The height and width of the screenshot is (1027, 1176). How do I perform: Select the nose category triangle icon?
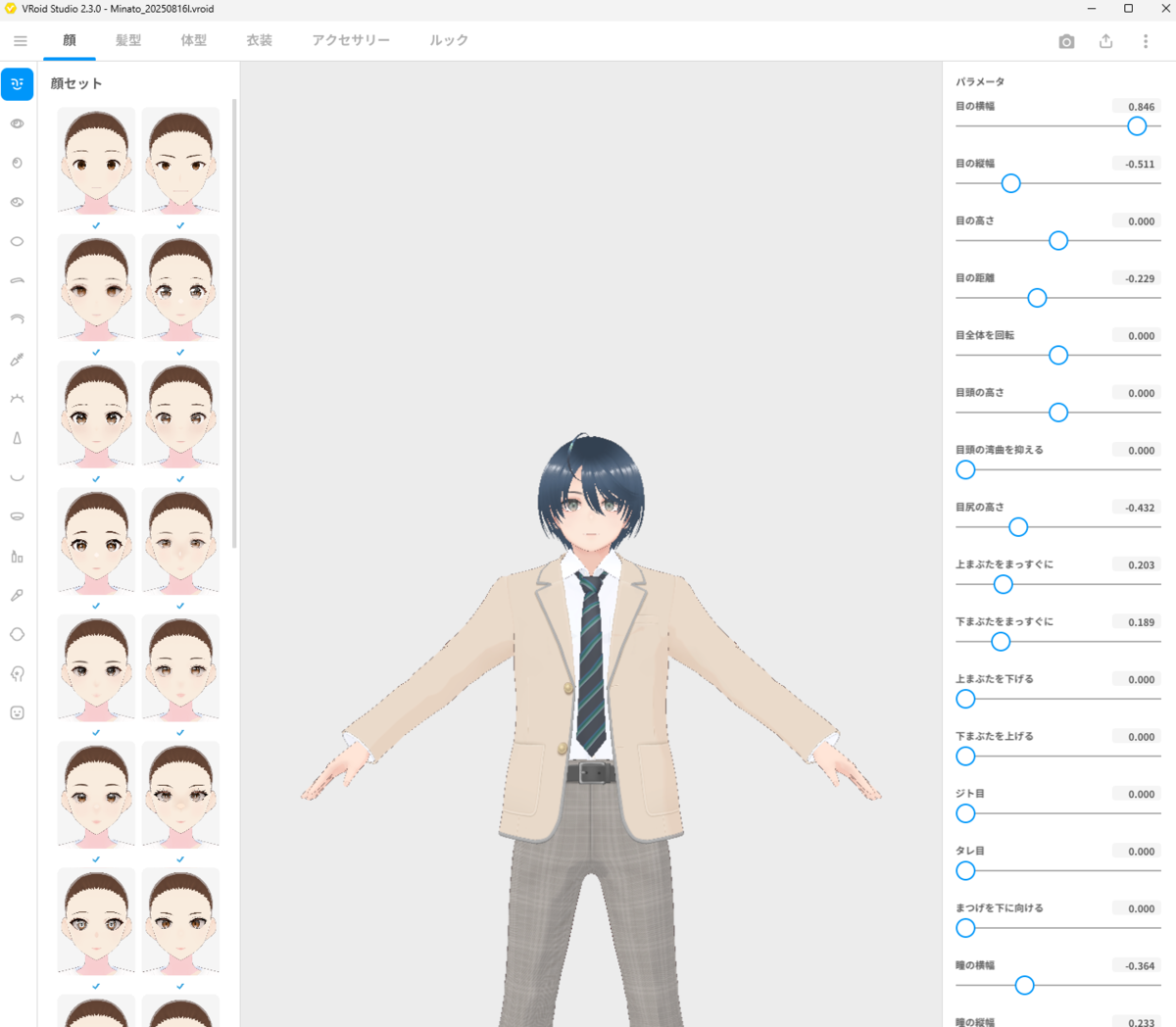(17, 437)
